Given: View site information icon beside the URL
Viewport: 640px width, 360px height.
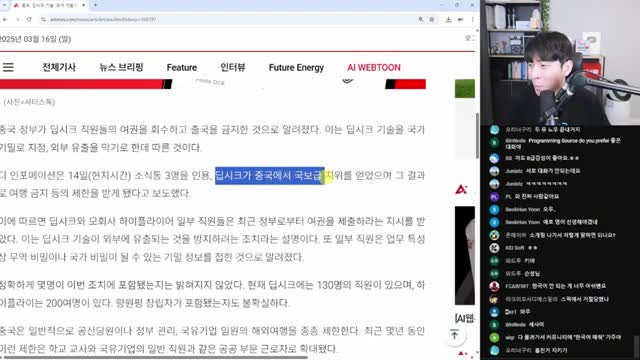Looking at the screenshot, I should click(43, 19).
